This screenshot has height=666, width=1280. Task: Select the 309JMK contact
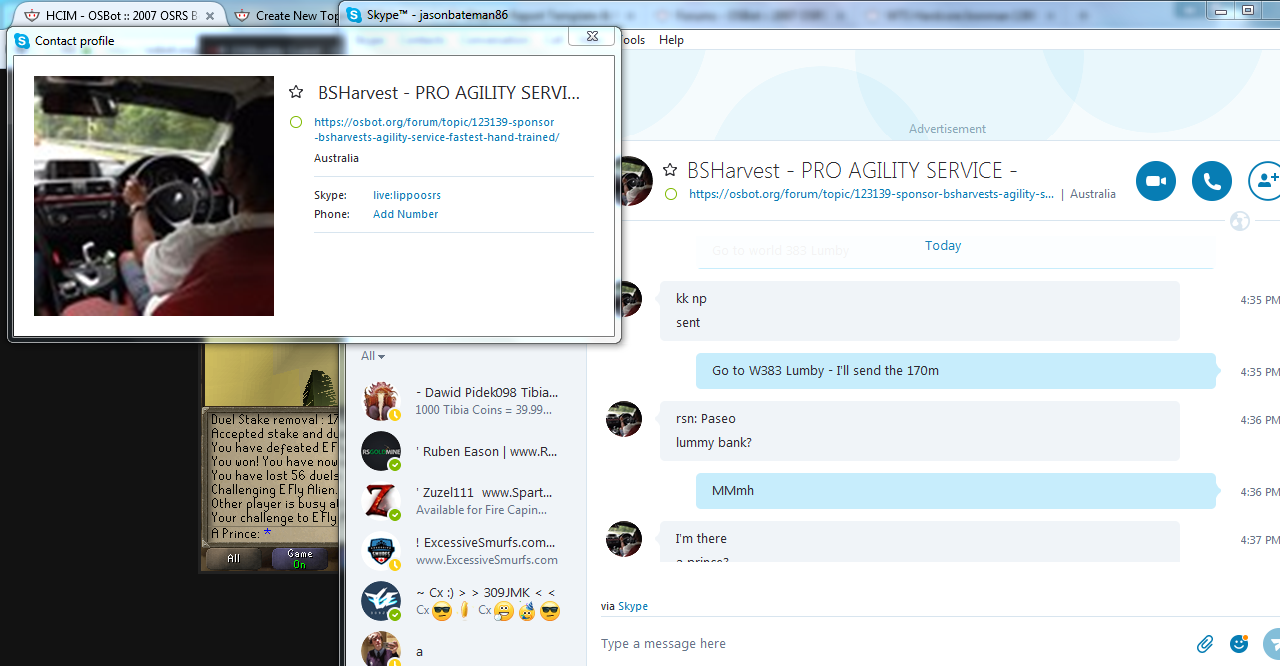click(464, 601)
